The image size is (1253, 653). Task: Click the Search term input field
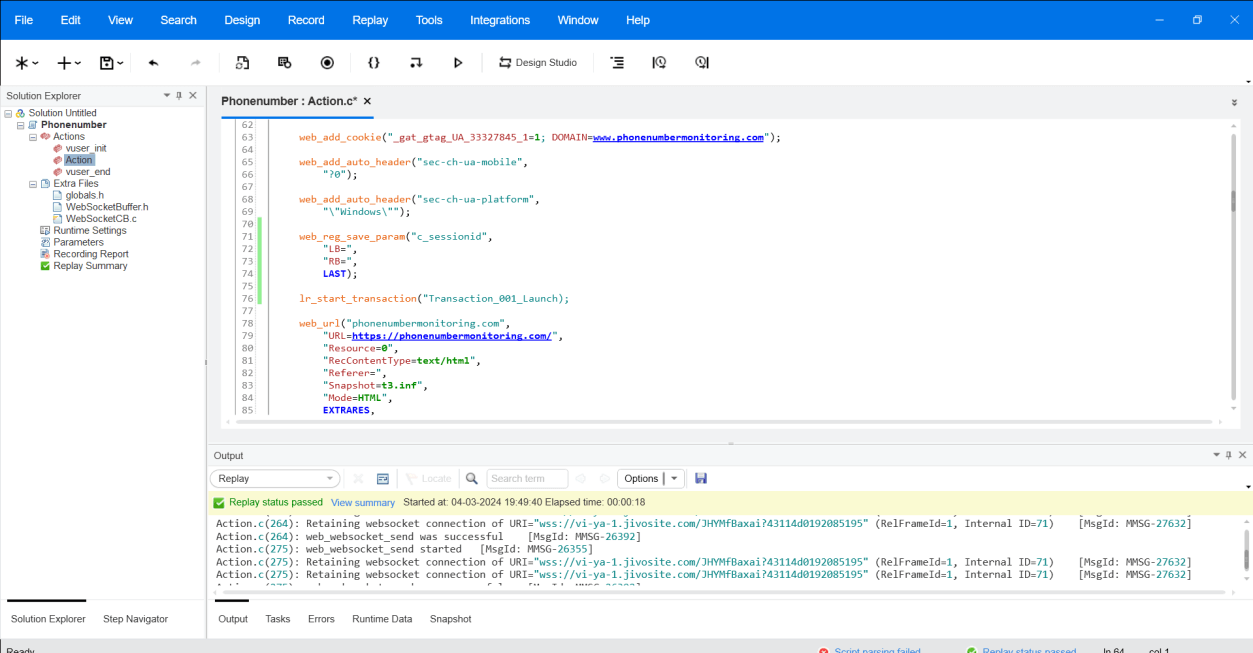coord(527,479)
